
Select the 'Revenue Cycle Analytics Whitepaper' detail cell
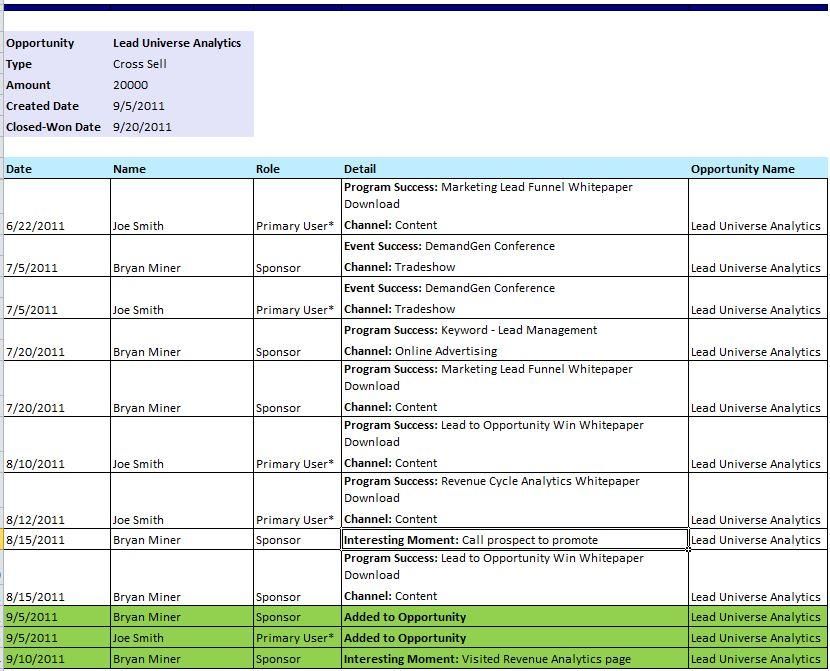(x=514, y=499)
